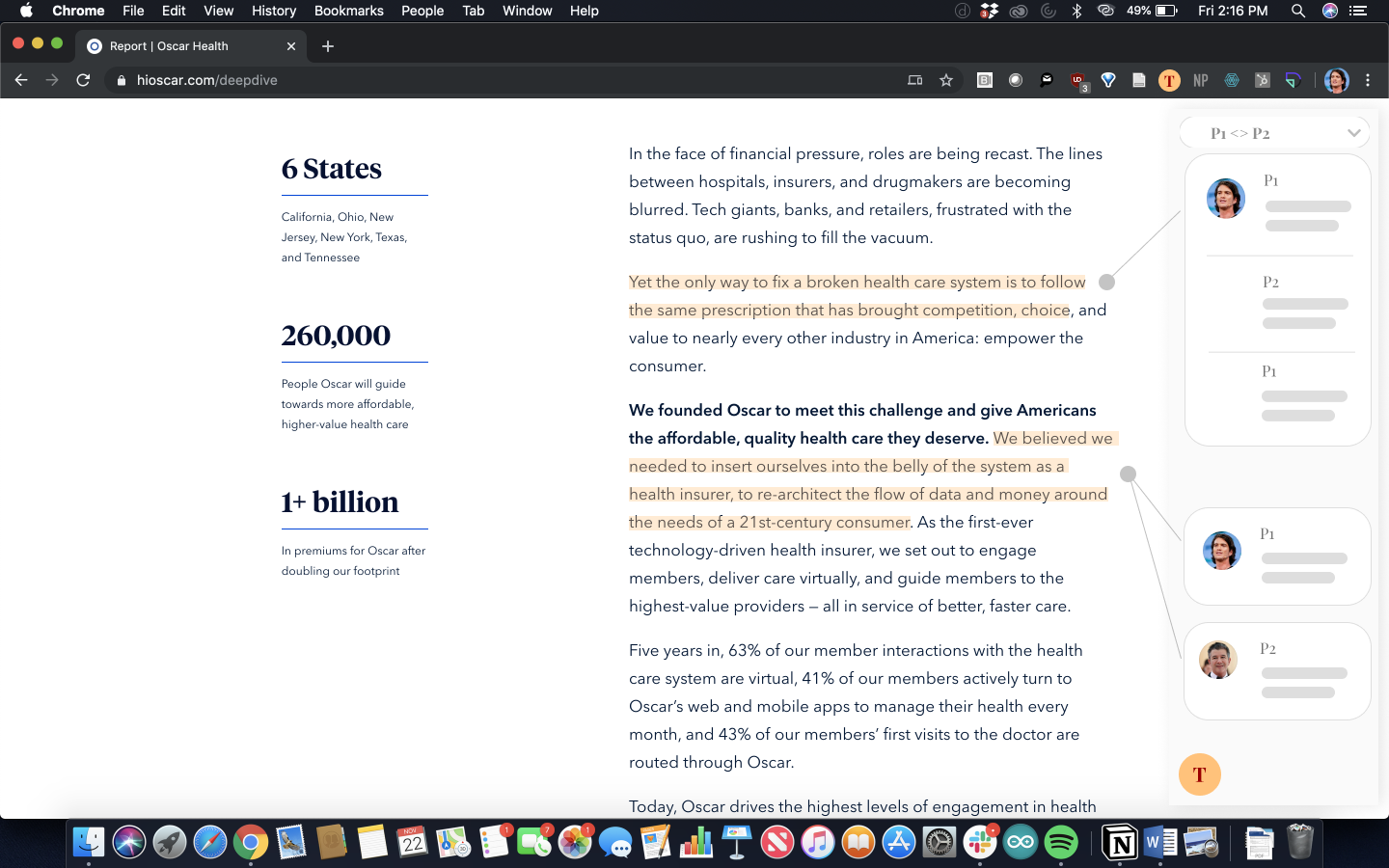Open the Bookmarks menu
The image size is (1389, 868).
point(349,11)
